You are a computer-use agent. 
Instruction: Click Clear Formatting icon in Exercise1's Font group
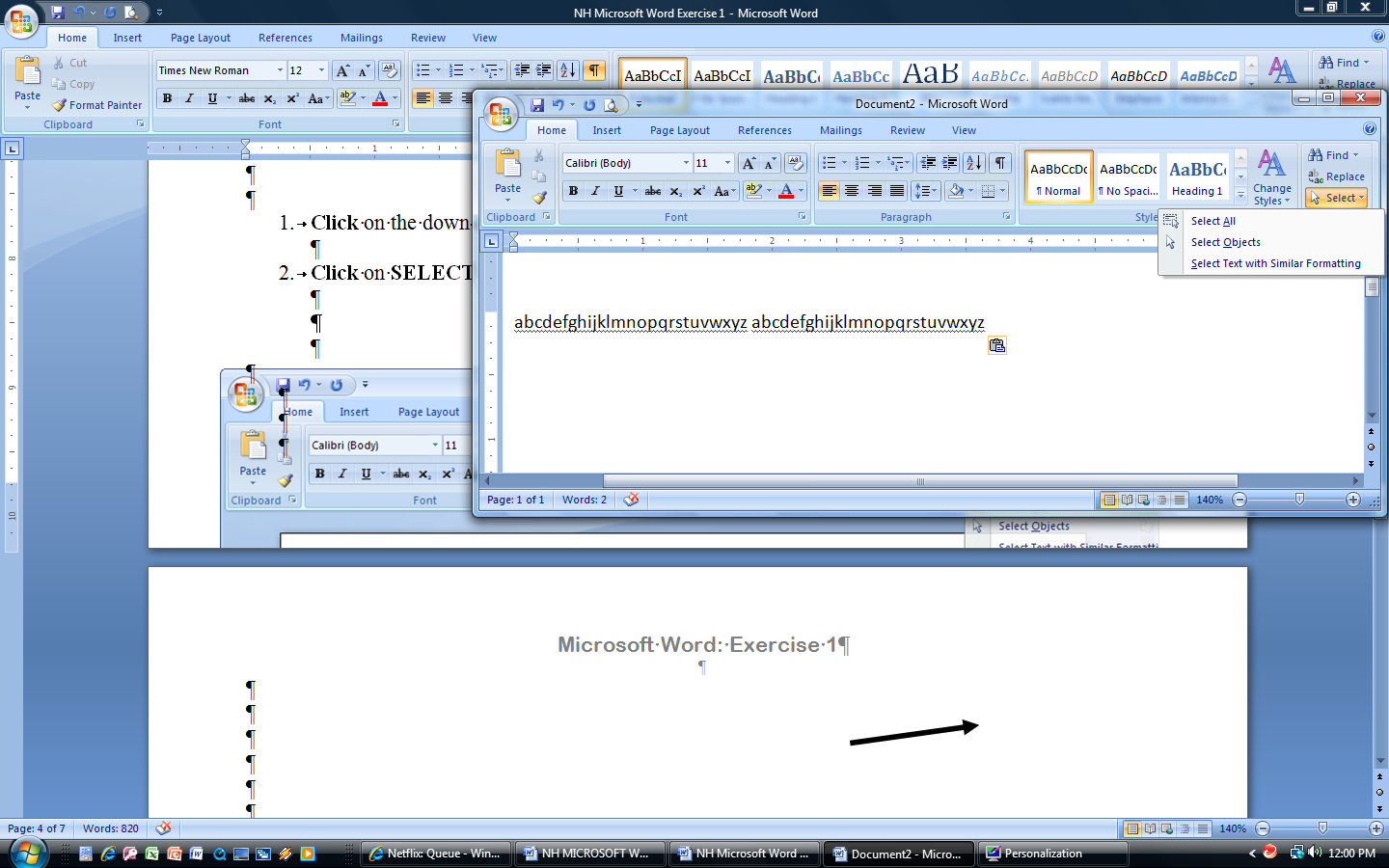pyautogui.click(x=390, y=70)
